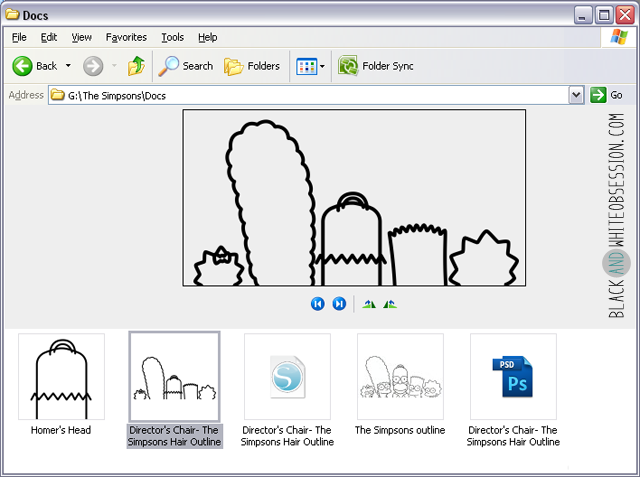
Task: Open the Help menu
Action: (207, 37)
